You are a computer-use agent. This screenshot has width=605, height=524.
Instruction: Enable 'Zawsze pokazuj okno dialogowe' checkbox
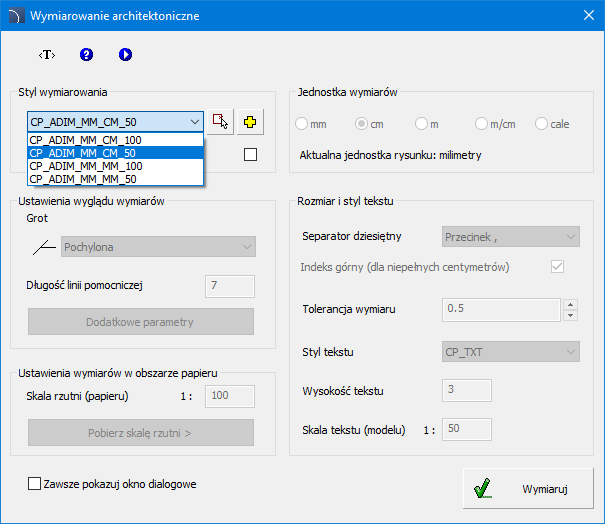(x=35, y=484)
